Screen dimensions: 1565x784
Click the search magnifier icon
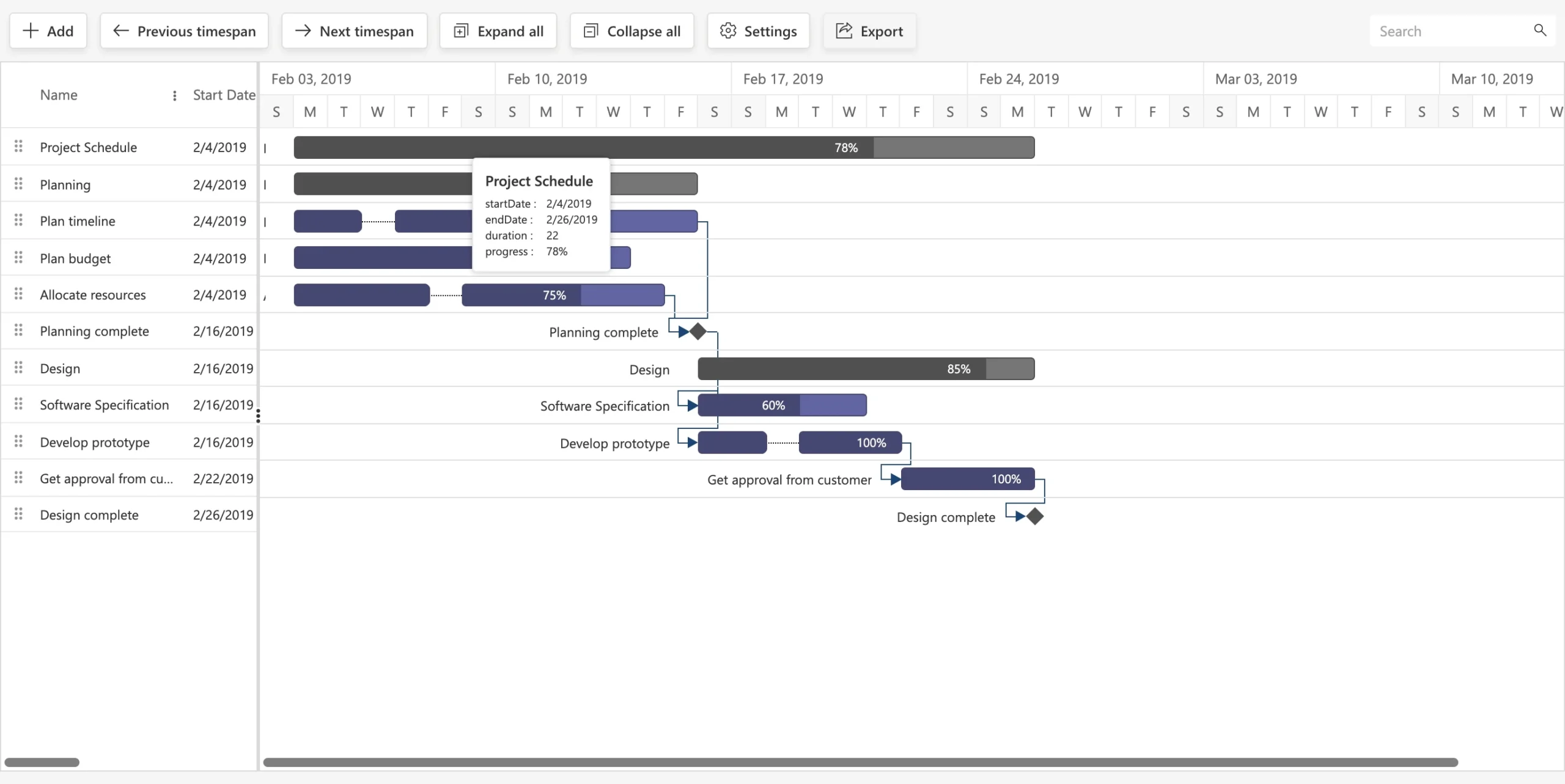(1539, 31)
